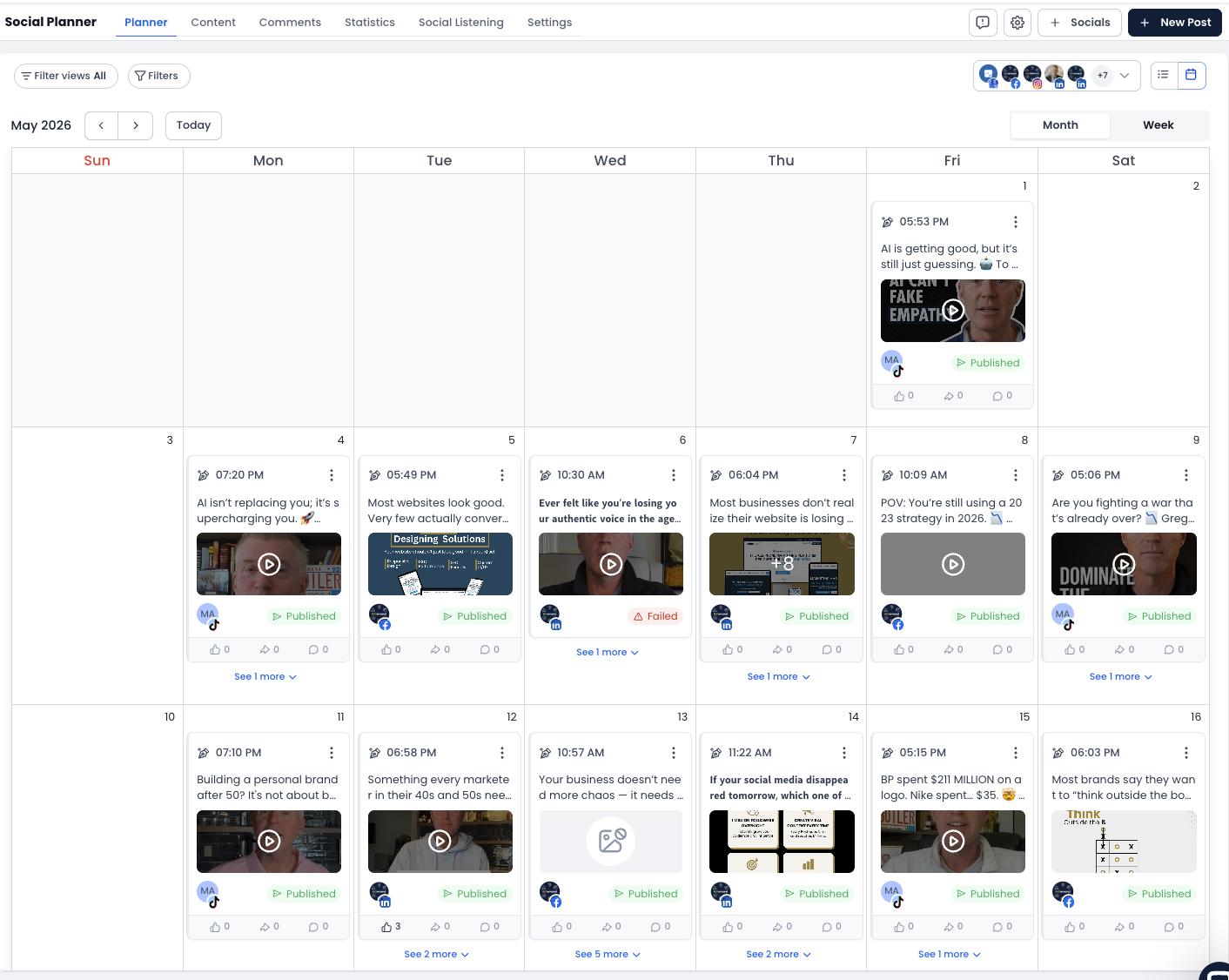This screenshot has height=980, width=1229.
Task: Click the +7 more accounts badge
Action: tap(1103, 76)
